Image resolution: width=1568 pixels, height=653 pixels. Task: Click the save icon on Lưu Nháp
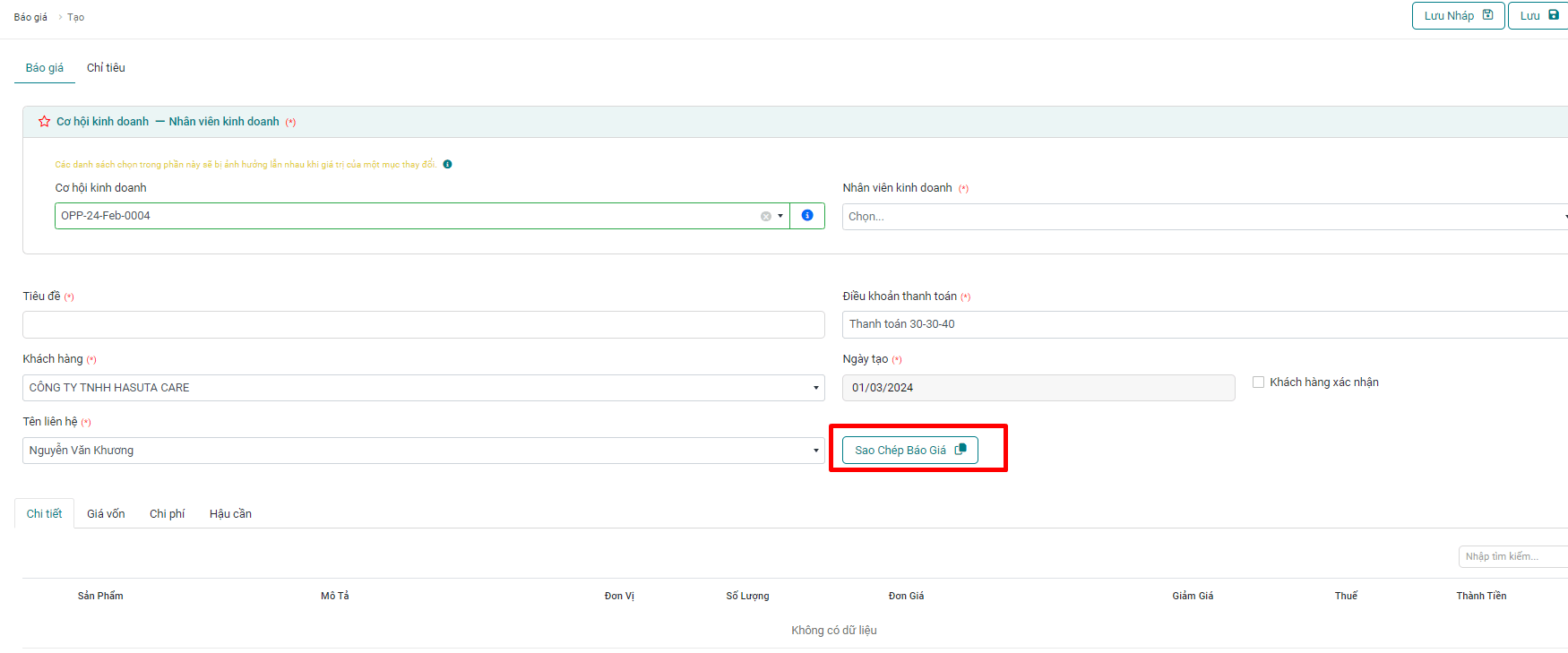pyautogui.click(x=1487, y=15)
